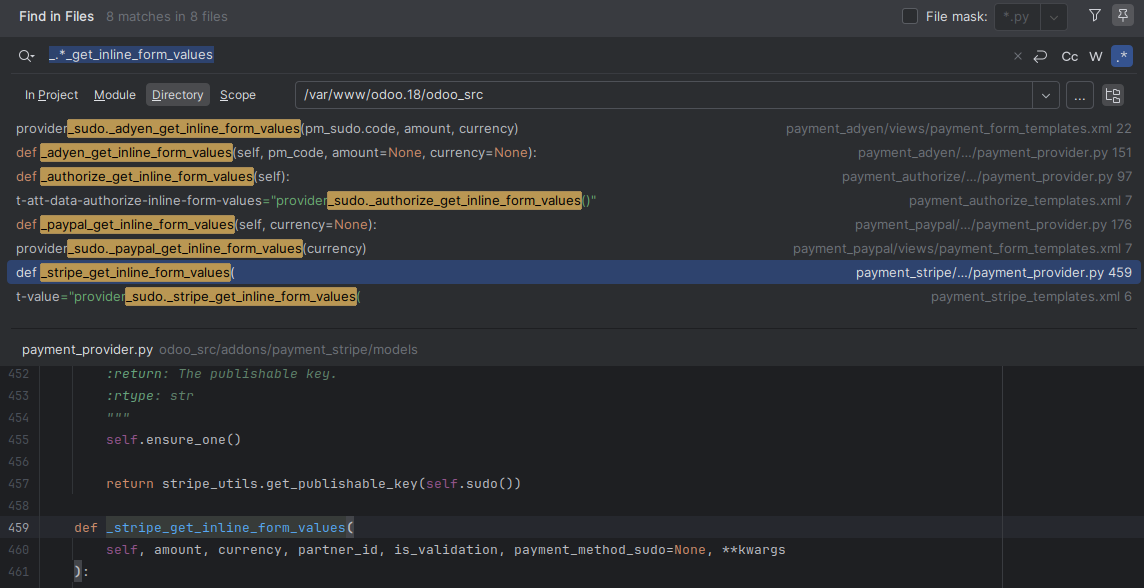The image size is (1144, 588).
Task: Open the filter search results icon
Action: click(x=1094, y=15)
